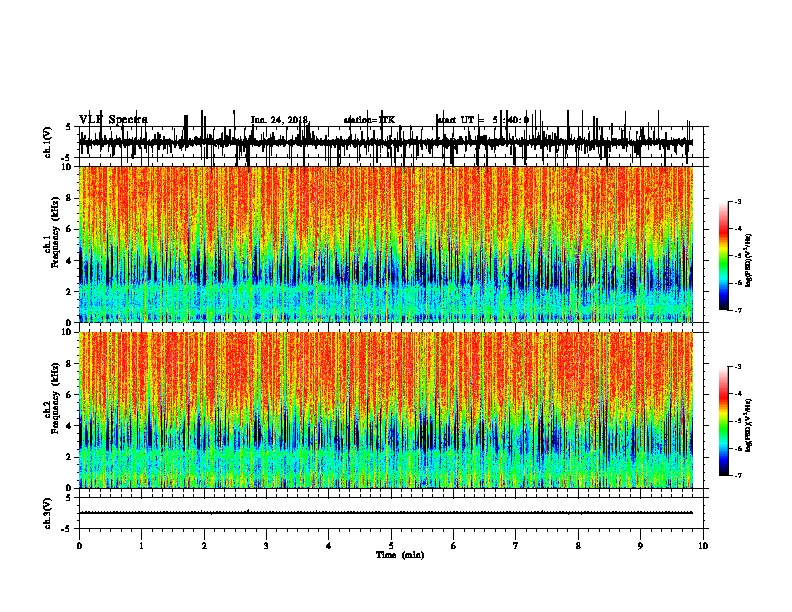
Task: Click the "2" kHz tick of ch.1 spectrogram
Action: pyautogui.click(x=70, y=292)
